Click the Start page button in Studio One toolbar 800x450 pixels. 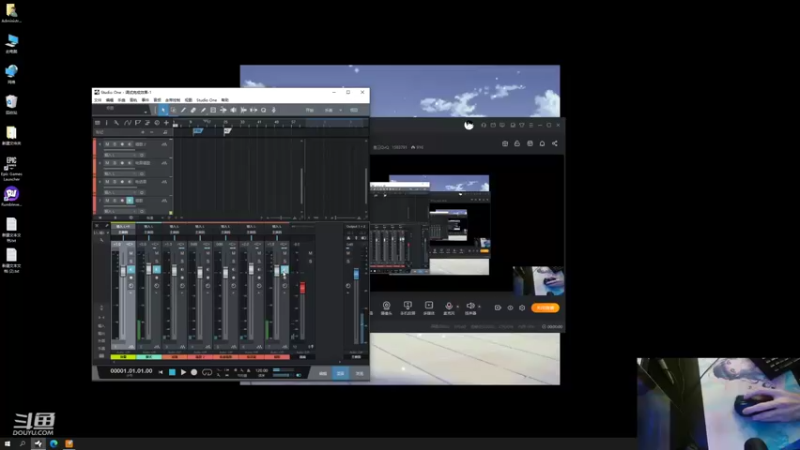[x=310, y=110]
